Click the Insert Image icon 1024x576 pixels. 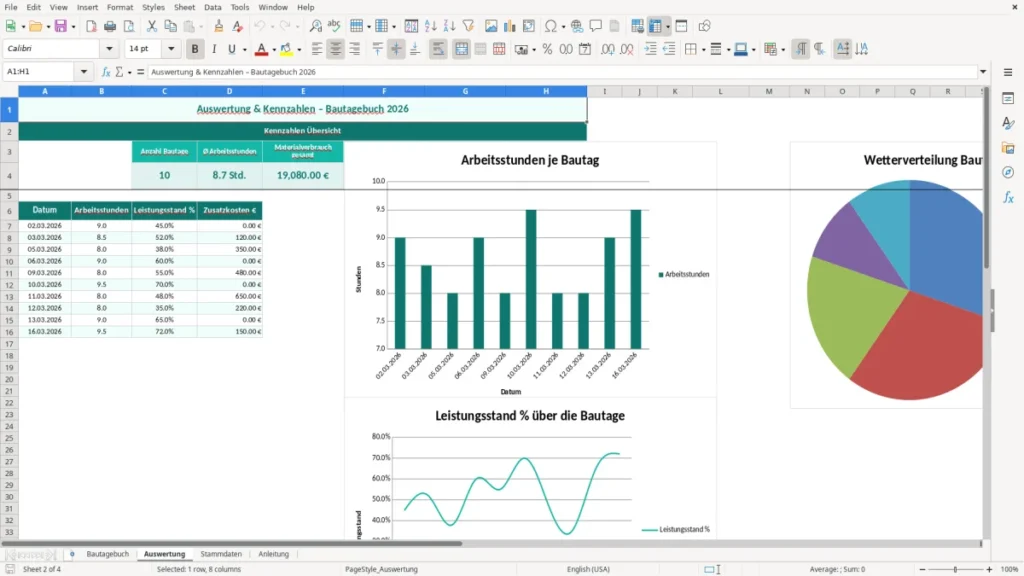tap(491, 26)
